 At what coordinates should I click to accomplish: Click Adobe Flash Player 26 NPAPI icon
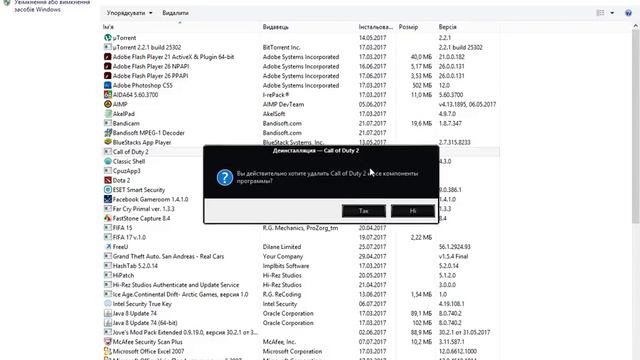108,66
